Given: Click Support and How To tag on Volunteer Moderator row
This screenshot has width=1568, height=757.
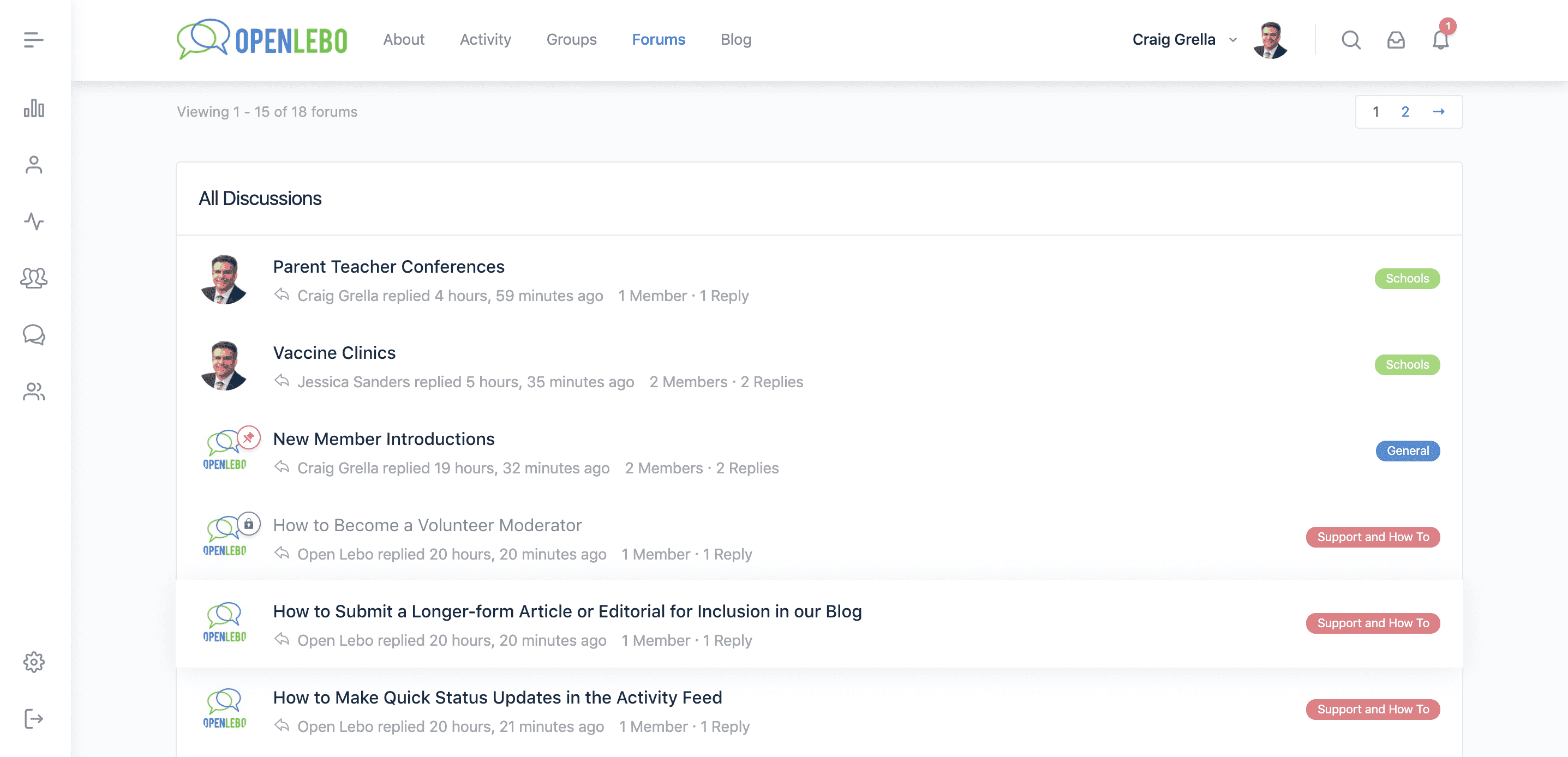Looking at the screenshot, I should [x=1373, y=537].
